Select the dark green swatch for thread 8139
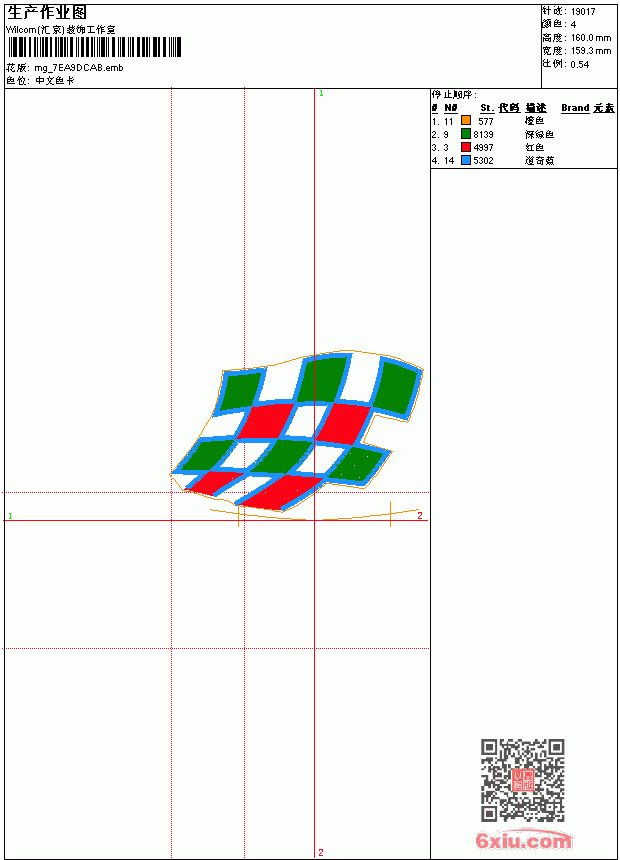 pyautogui.click(x=466, y=133)
